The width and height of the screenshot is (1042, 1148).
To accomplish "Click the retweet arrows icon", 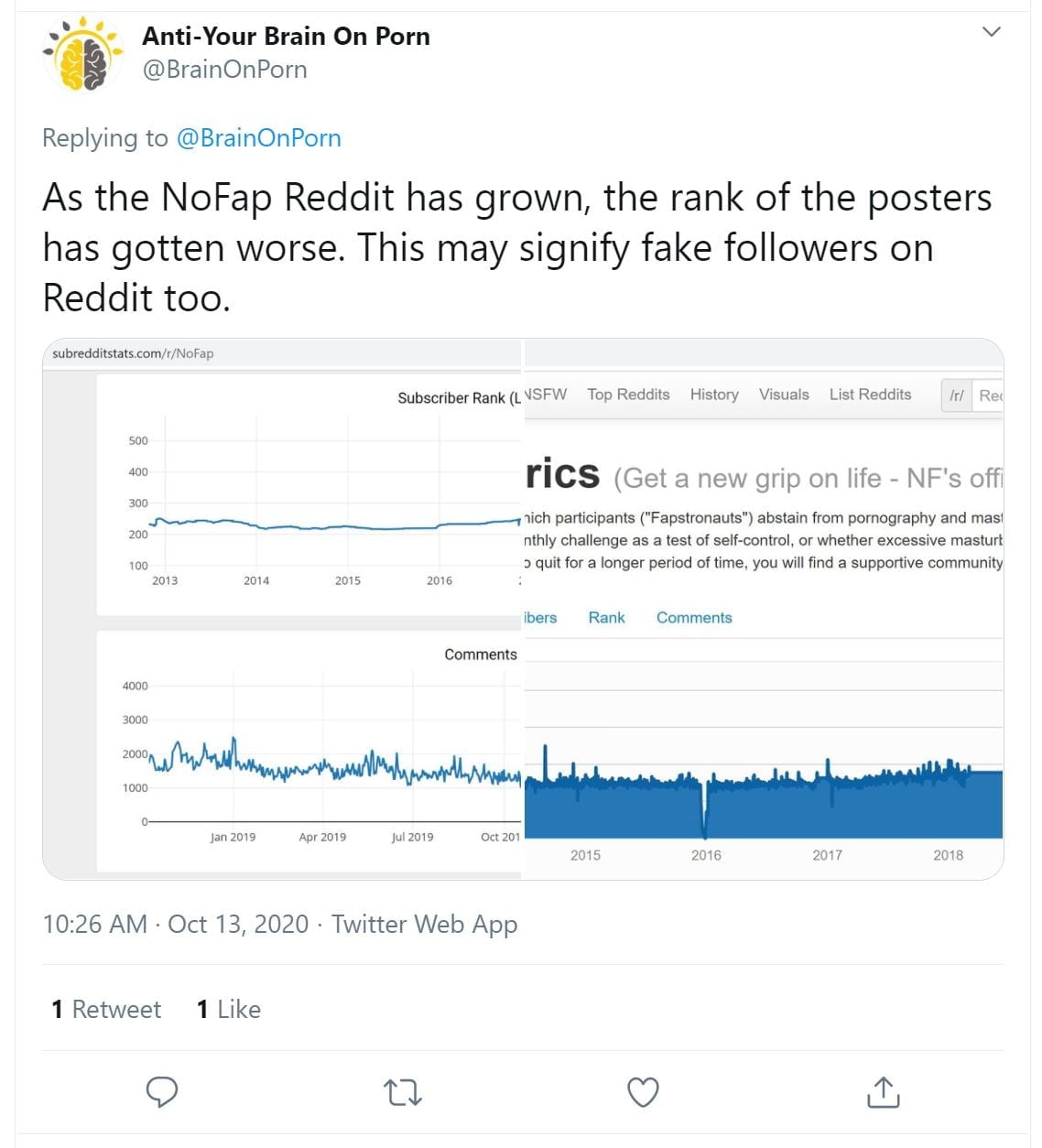I will coord(402,1091).
